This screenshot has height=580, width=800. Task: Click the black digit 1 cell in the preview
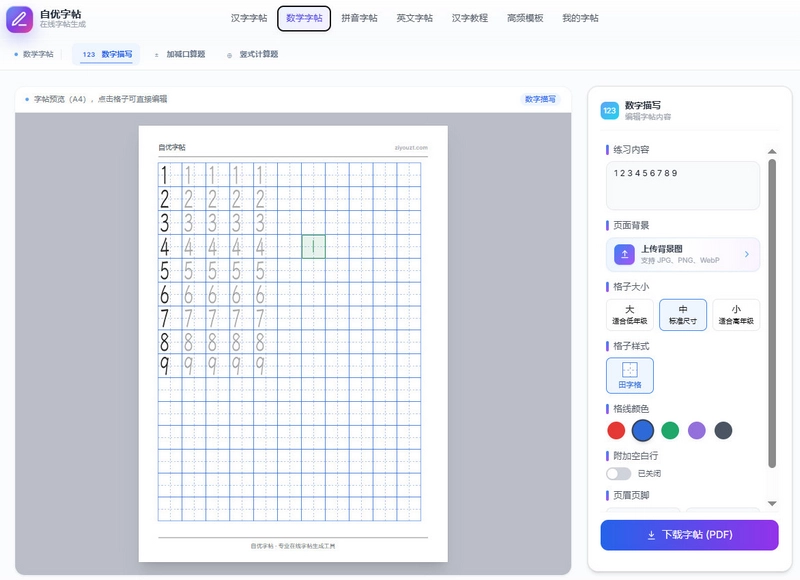170,175
